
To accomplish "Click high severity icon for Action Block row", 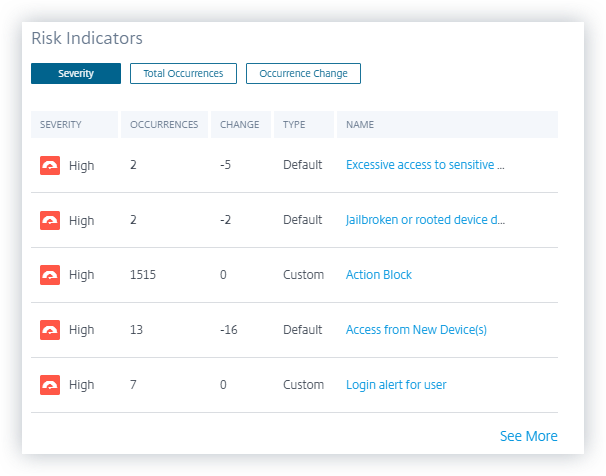I will coord(49,275).
